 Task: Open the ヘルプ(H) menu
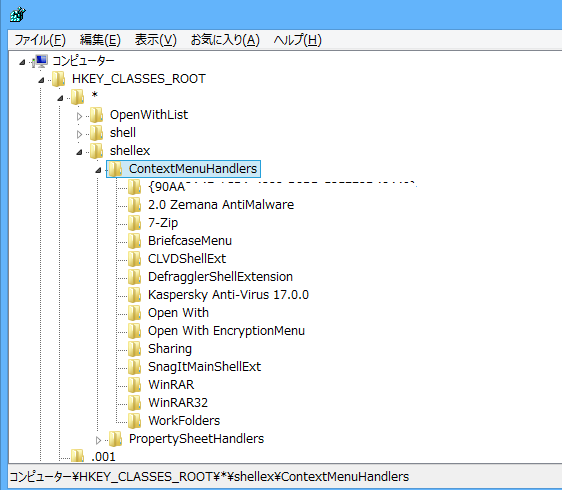[297, 40]
